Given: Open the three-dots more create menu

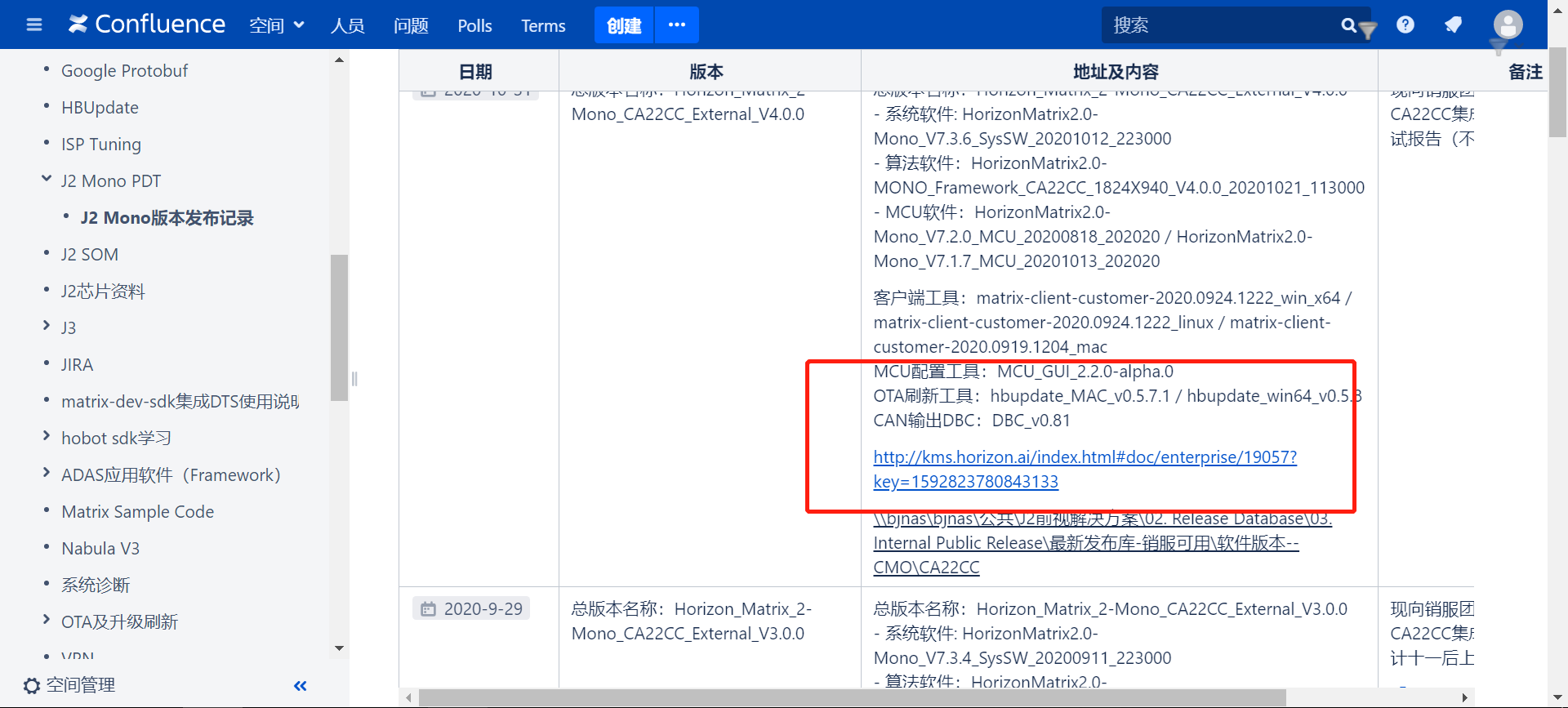Looking at the screenshot, I should pyautogui.click(x=677, y=24).
